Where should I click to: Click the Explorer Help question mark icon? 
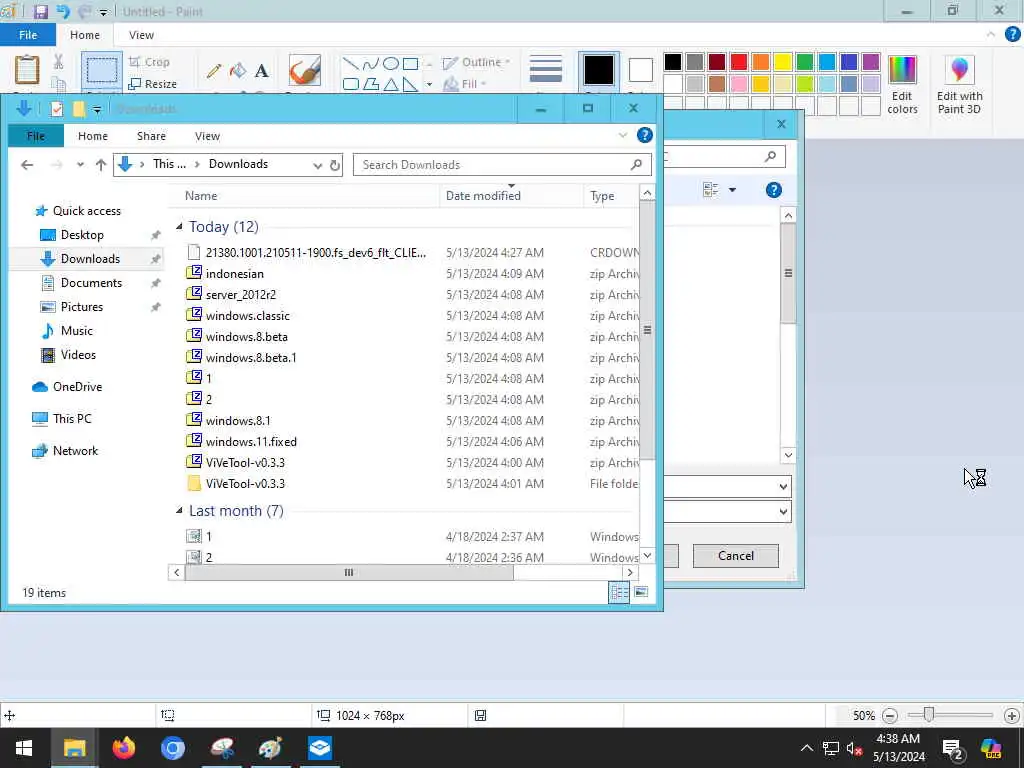(645, 135)
